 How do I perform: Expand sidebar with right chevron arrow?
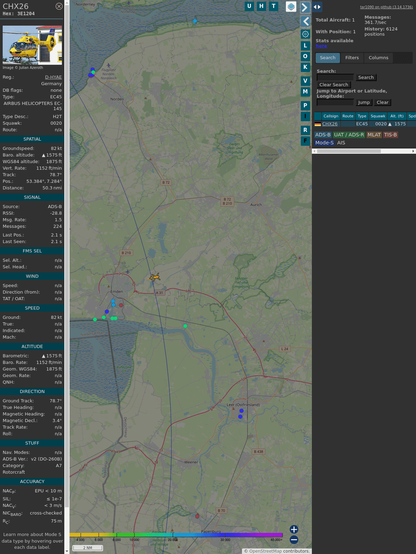(x=305, y=7)
